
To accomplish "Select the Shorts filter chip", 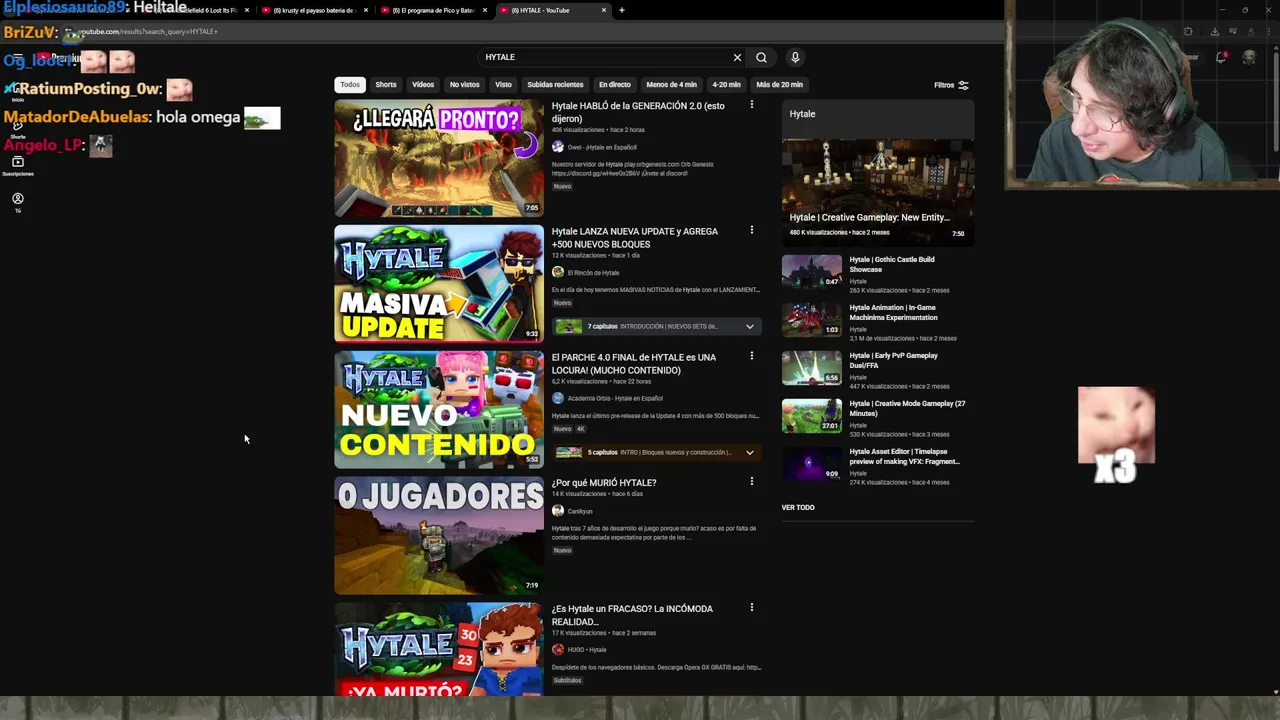I will coord(386,85).
